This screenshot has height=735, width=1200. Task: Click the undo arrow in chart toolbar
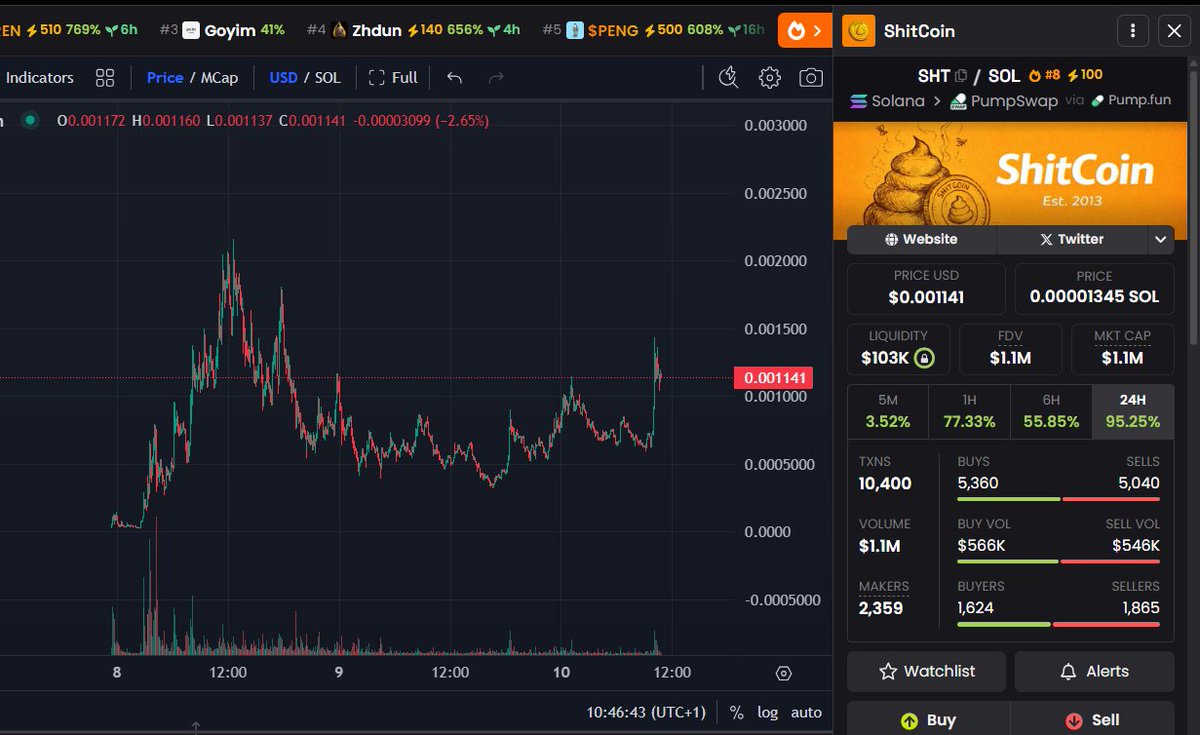point(454,77)
